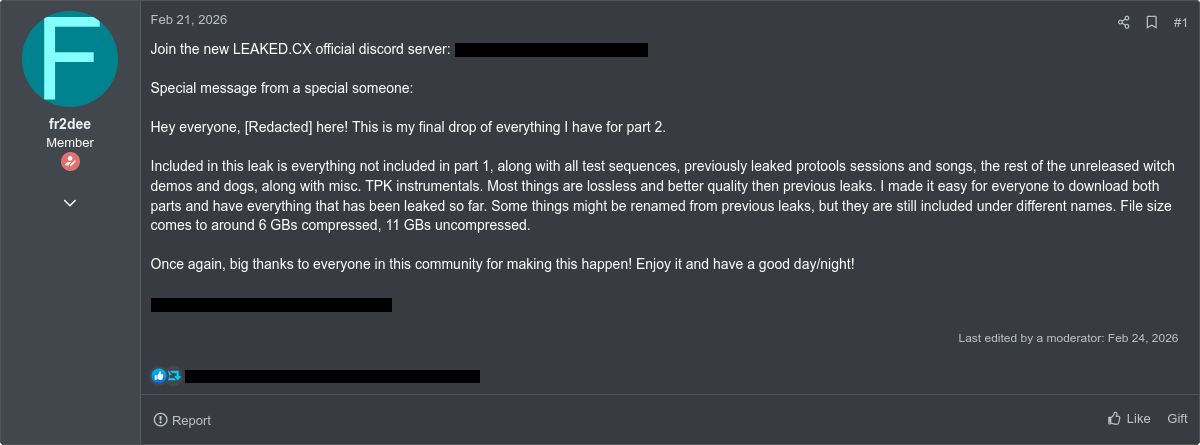This screenshot has width=1200, height=445.
Task: Click the Last edited by a moderator note
Action: tap(1068, 338)
